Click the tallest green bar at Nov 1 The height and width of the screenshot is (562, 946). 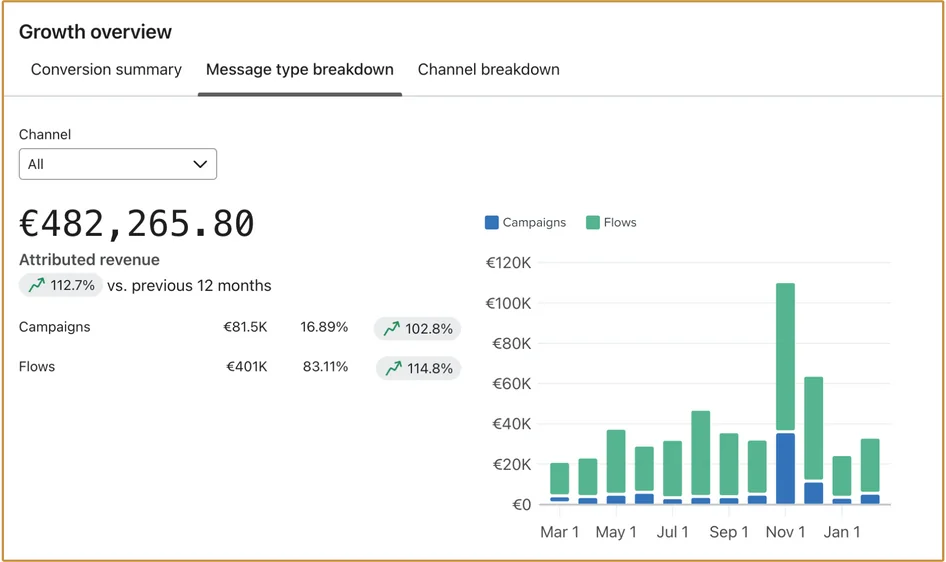point(785,356)
